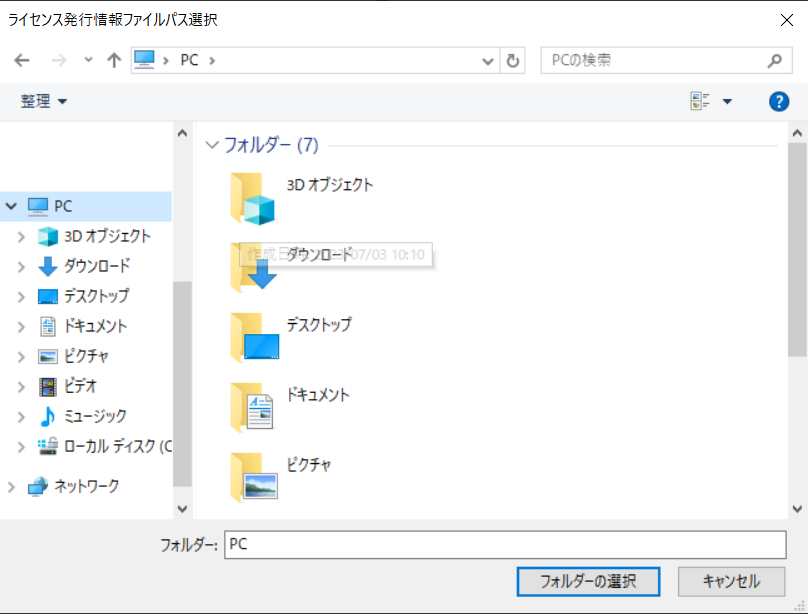The width and height of the screenshot is (809, 614).
Task: Collapse the フォルダー (7) group
Action: click(x=211, y=145)
